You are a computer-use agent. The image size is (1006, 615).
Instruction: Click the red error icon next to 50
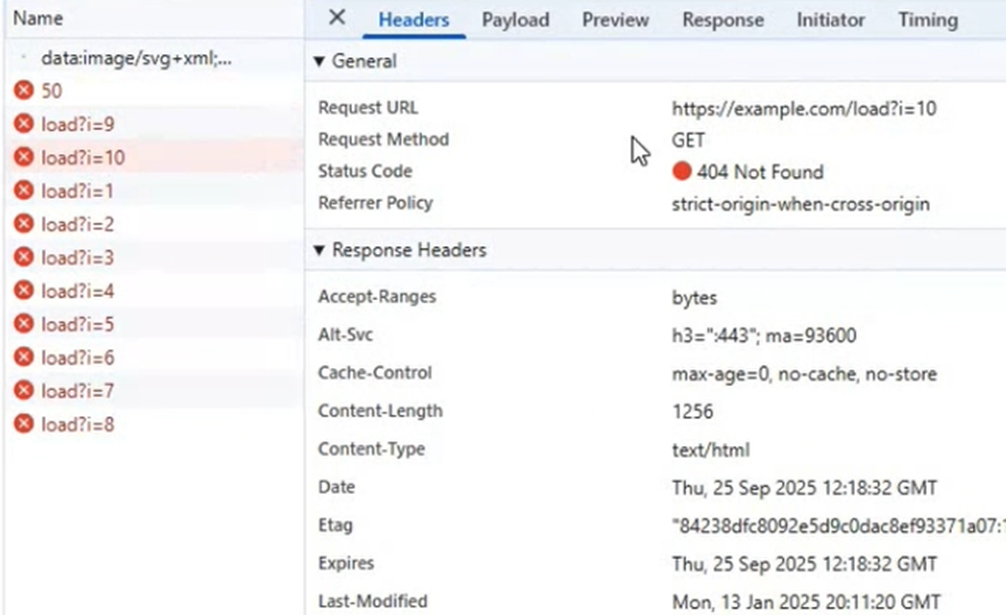click(23, 91)
